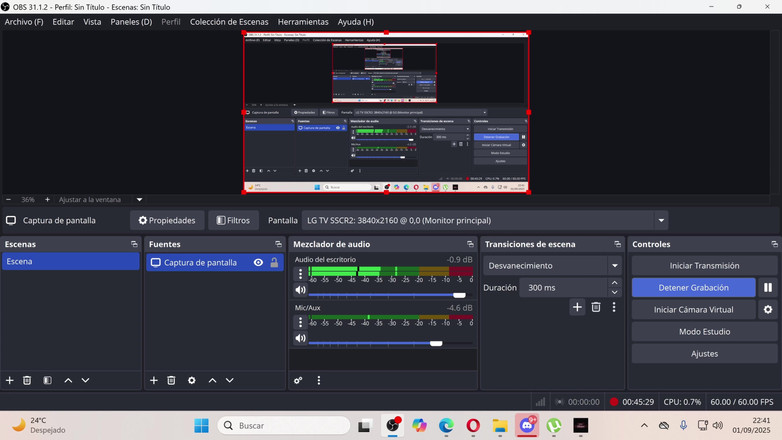Open File Explorer from taskbar
The width and height of the screenshot is (782, 440).
500,426
